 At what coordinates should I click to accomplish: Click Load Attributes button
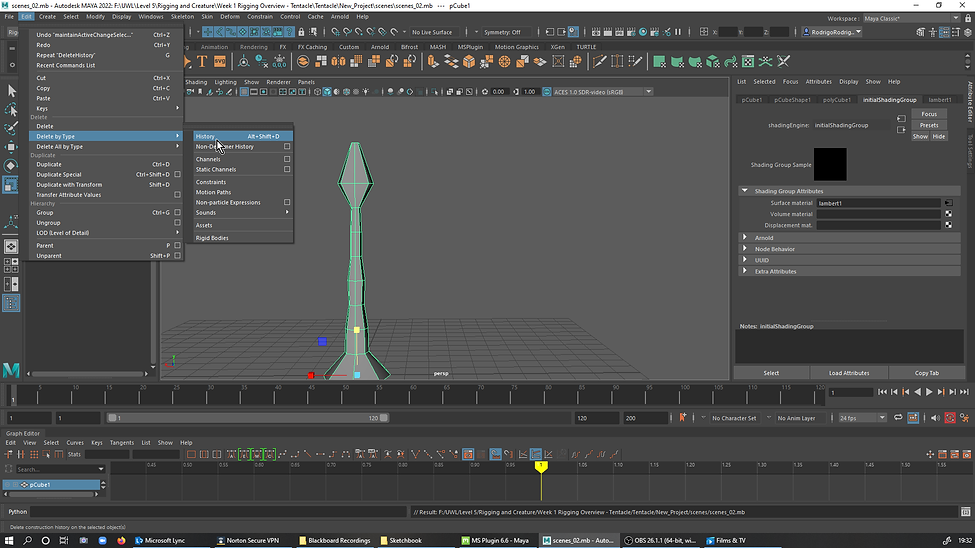point(849,373)
